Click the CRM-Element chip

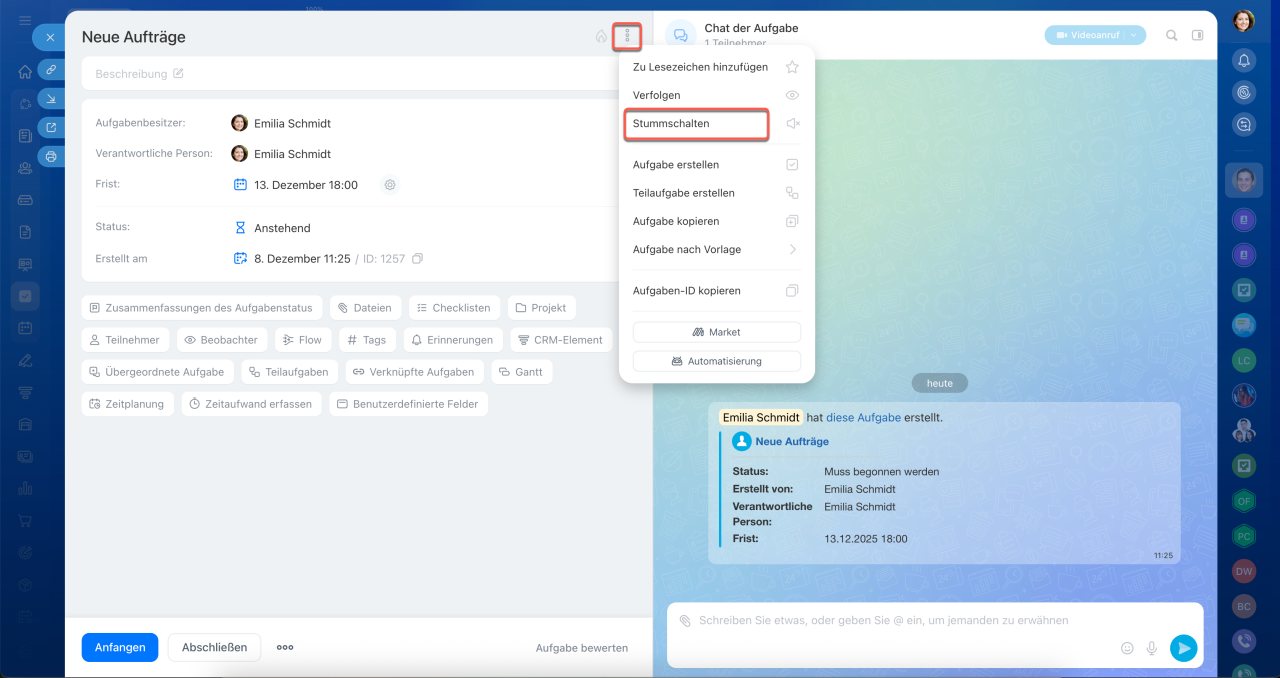561,340
